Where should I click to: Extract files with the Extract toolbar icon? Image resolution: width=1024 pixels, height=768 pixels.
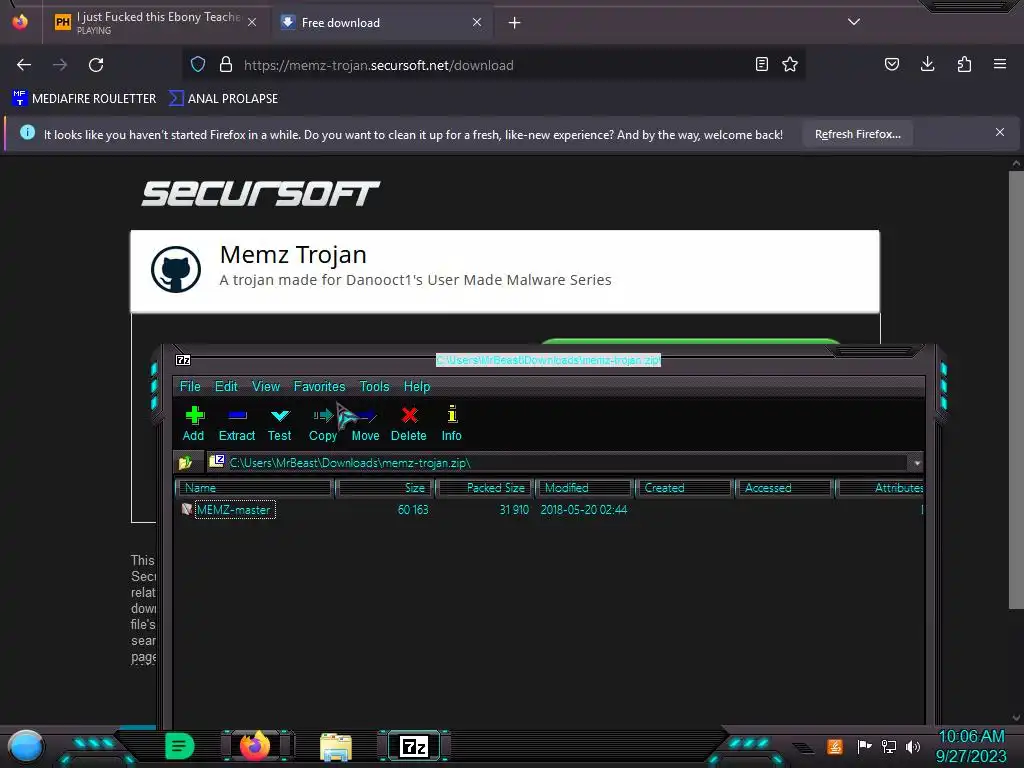point(236,424)
